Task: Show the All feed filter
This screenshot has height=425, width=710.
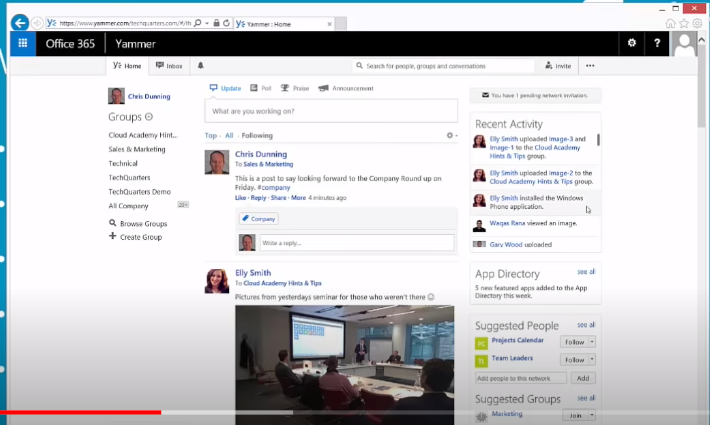Action: (x=229, y=135)
